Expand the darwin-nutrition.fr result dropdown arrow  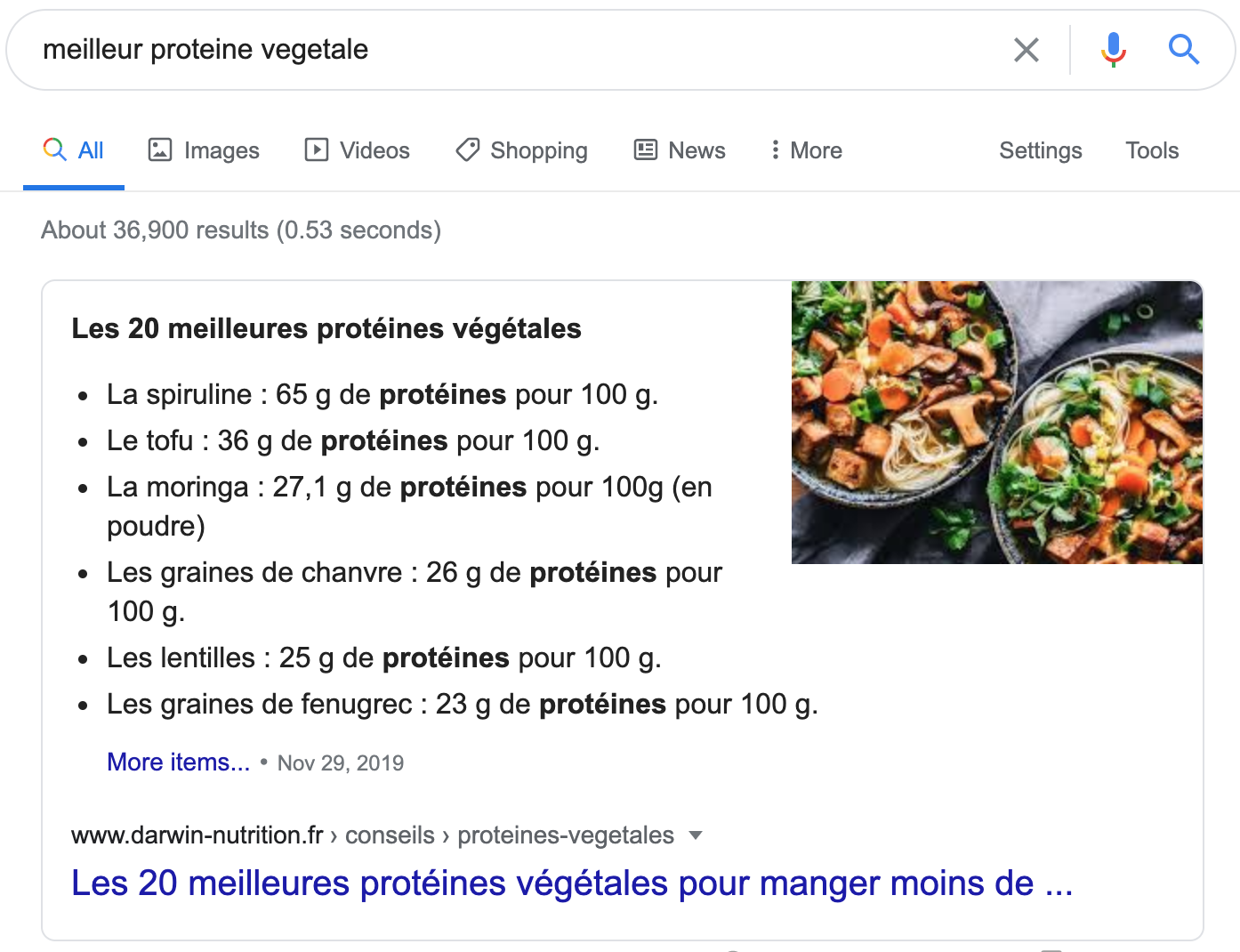coord(696,835)
